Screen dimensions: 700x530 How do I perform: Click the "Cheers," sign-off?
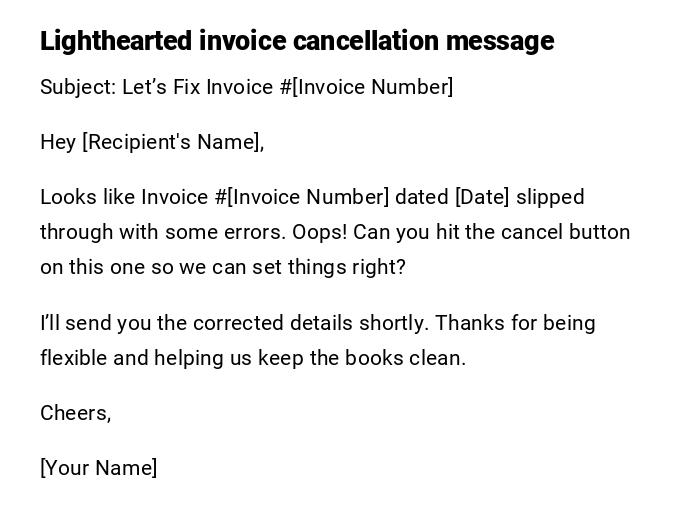(75, 413)
